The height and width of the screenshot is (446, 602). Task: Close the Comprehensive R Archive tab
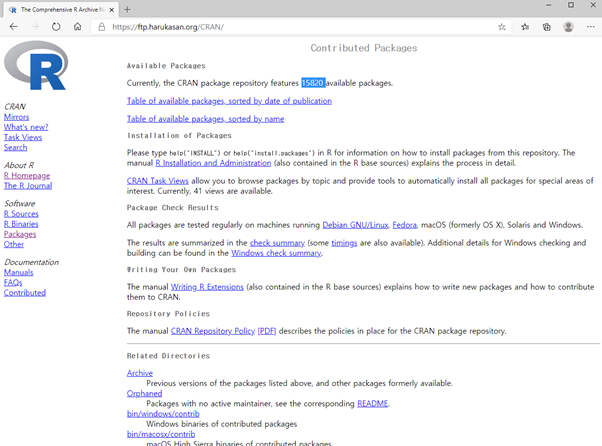pyautogui.click(x=112, y=10)
